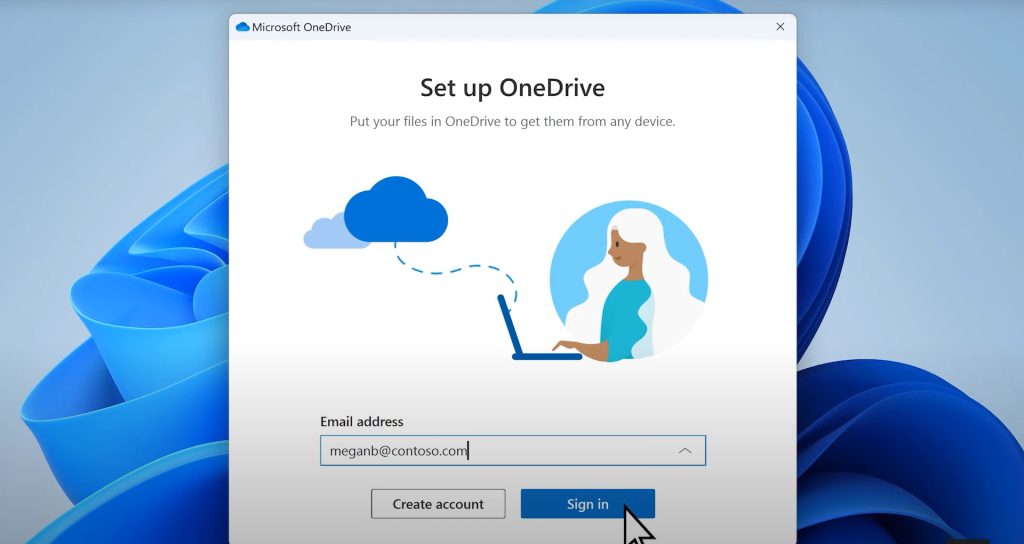Click the "Microsoft OneDrive" title bar text
The height and width of the screenshot is (544, 1024).
[301, 27]
